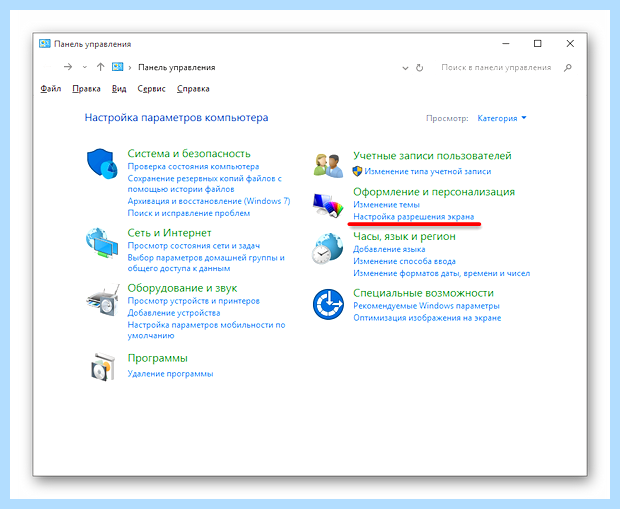Viewport: 620px width, 509px height.
Task: Go up one level with the up arrow
Action: tap(100, 67)
